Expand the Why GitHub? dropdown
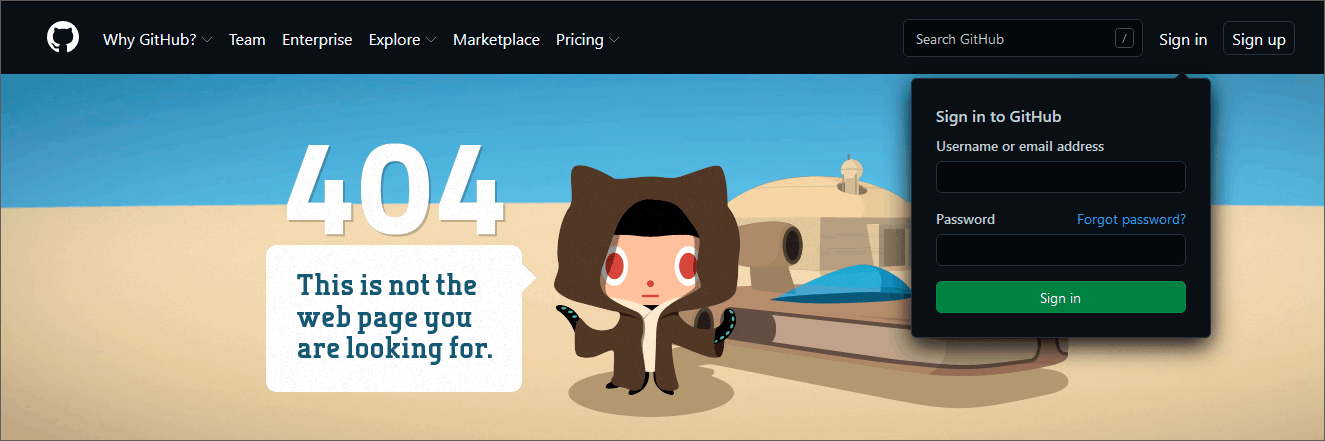 coord(157,40)
